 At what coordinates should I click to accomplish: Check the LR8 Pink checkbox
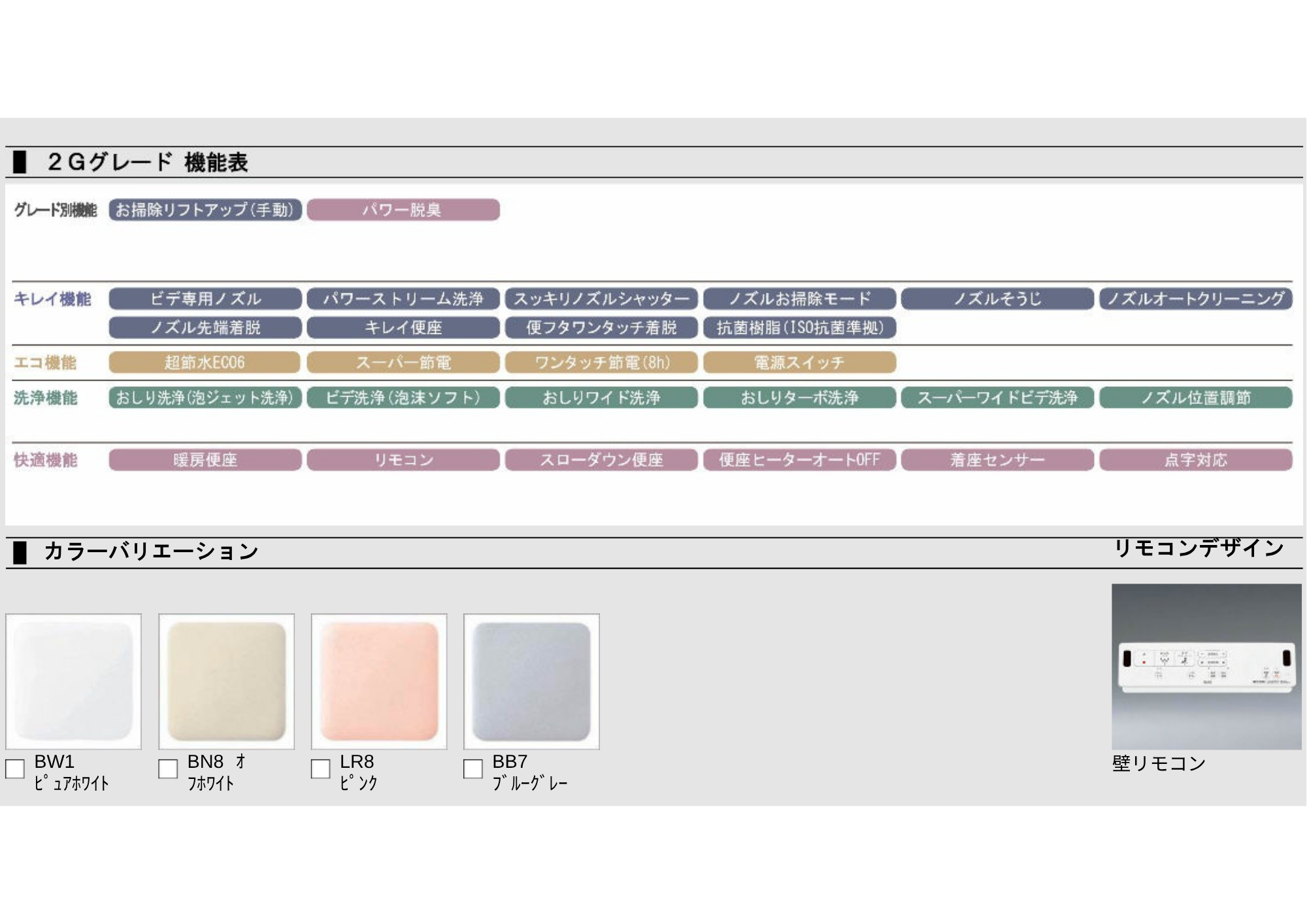pyautogui.click(x=320, y=768)
